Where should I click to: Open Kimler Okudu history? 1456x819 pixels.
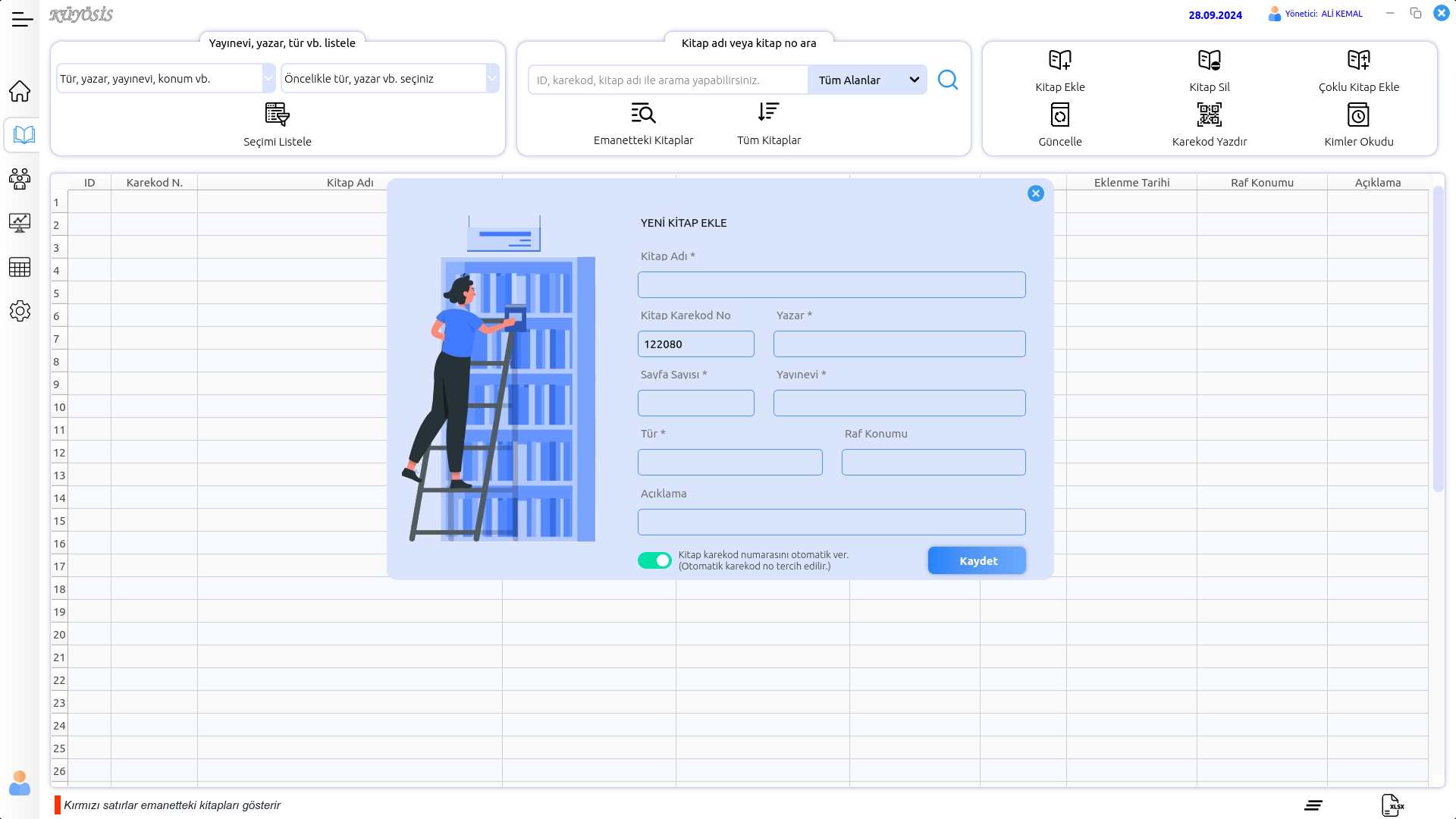pyautogui.click(x=1358, y=115)
